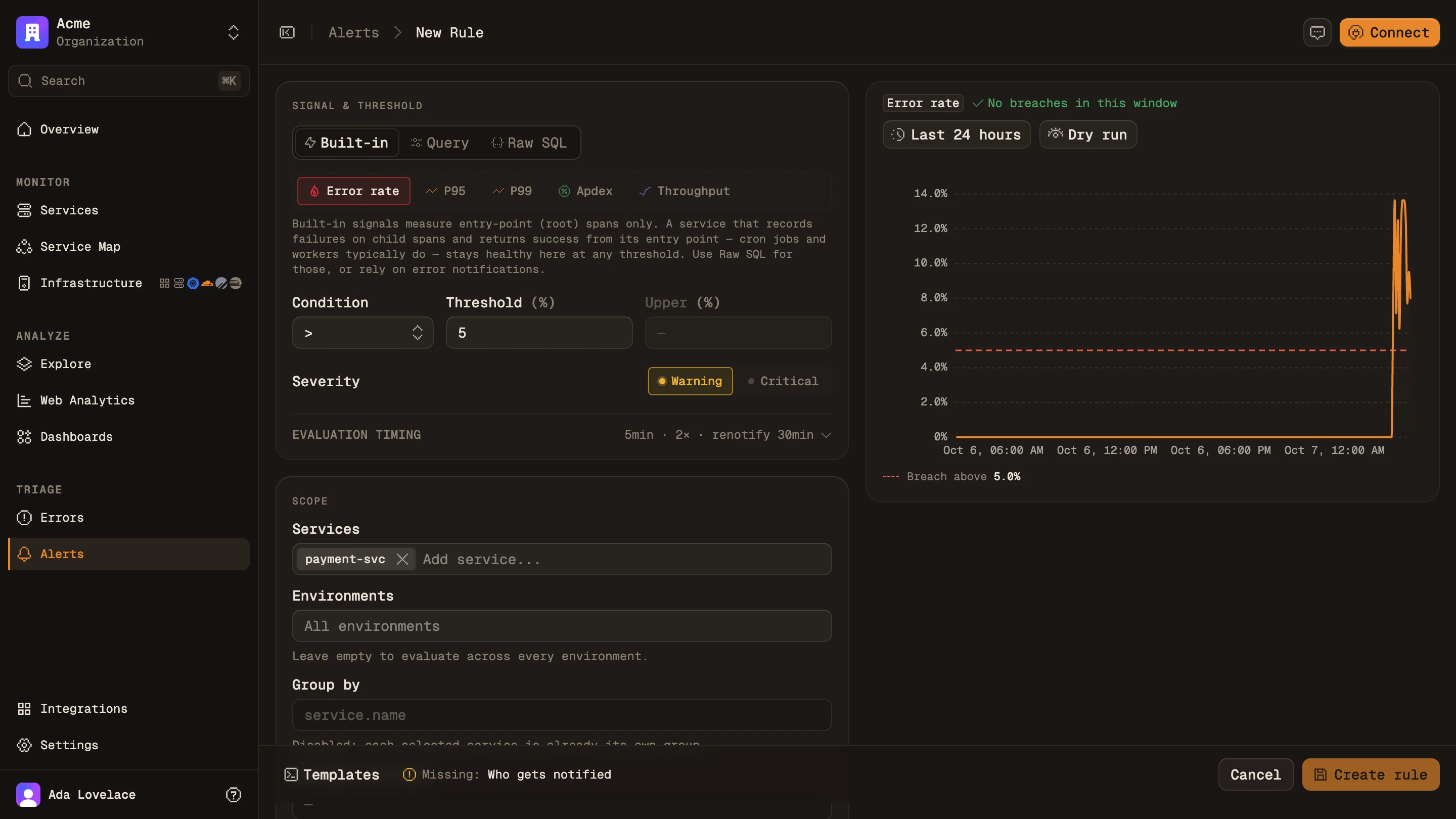Click the Who gets notified link
The width and height of the screenshot is (1456, 819).
tap(550, 775)
